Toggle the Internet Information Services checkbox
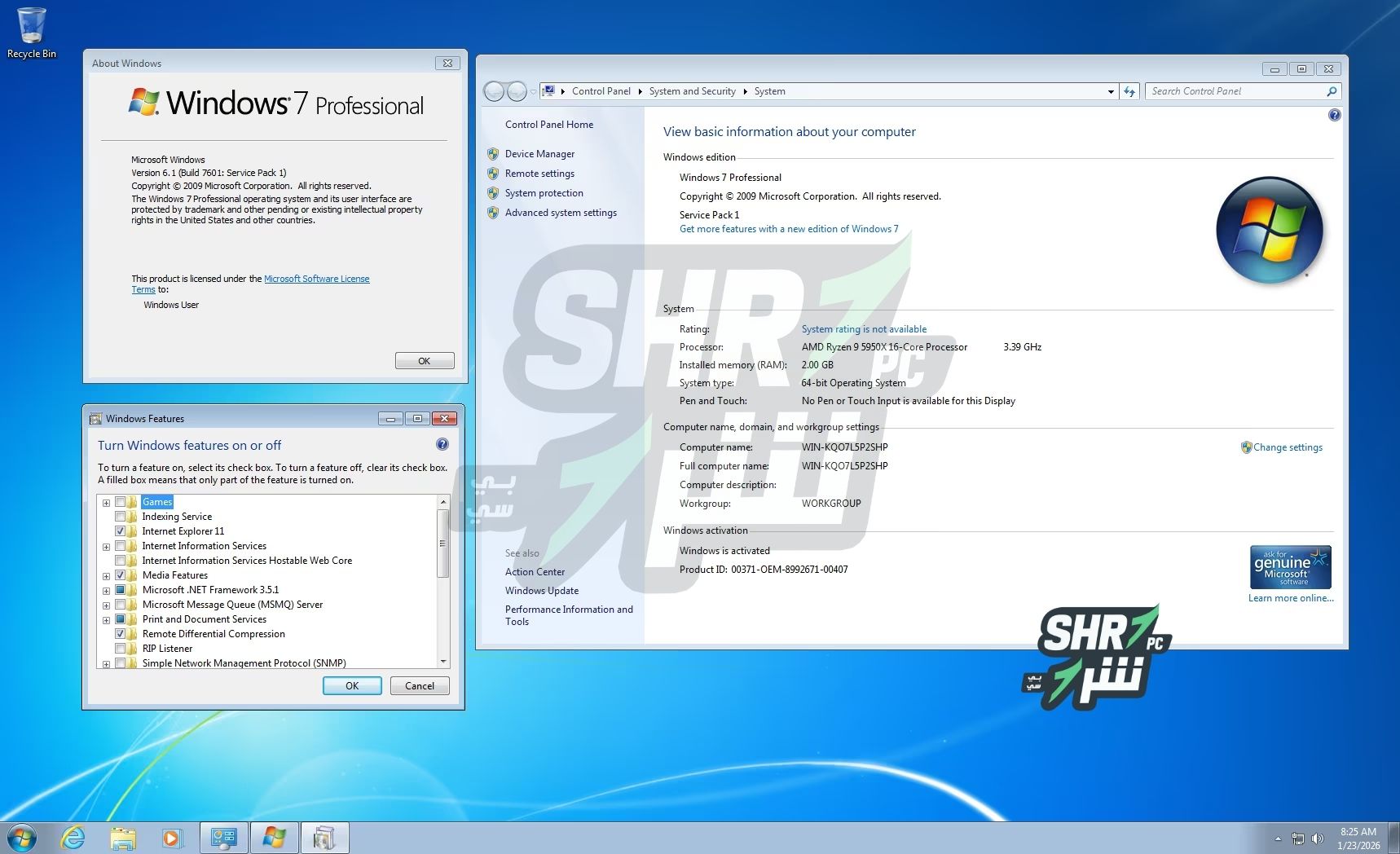1400x854 pixels. click(x=120, y=546)
